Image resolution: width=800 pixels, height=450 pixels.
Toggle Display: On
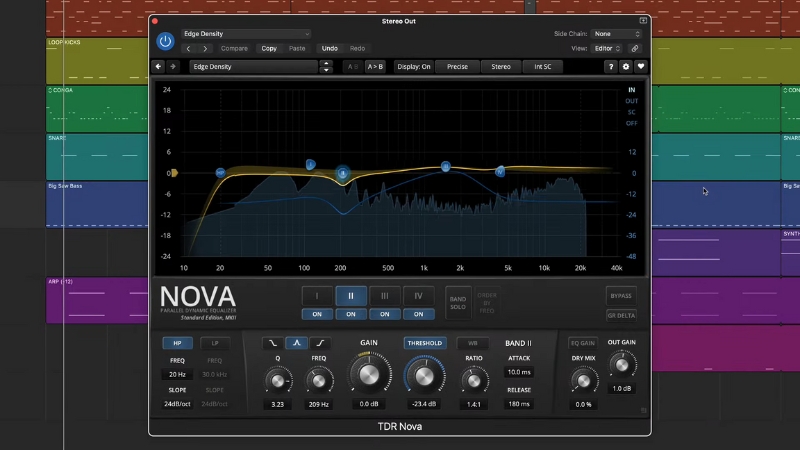click(414, 66)
